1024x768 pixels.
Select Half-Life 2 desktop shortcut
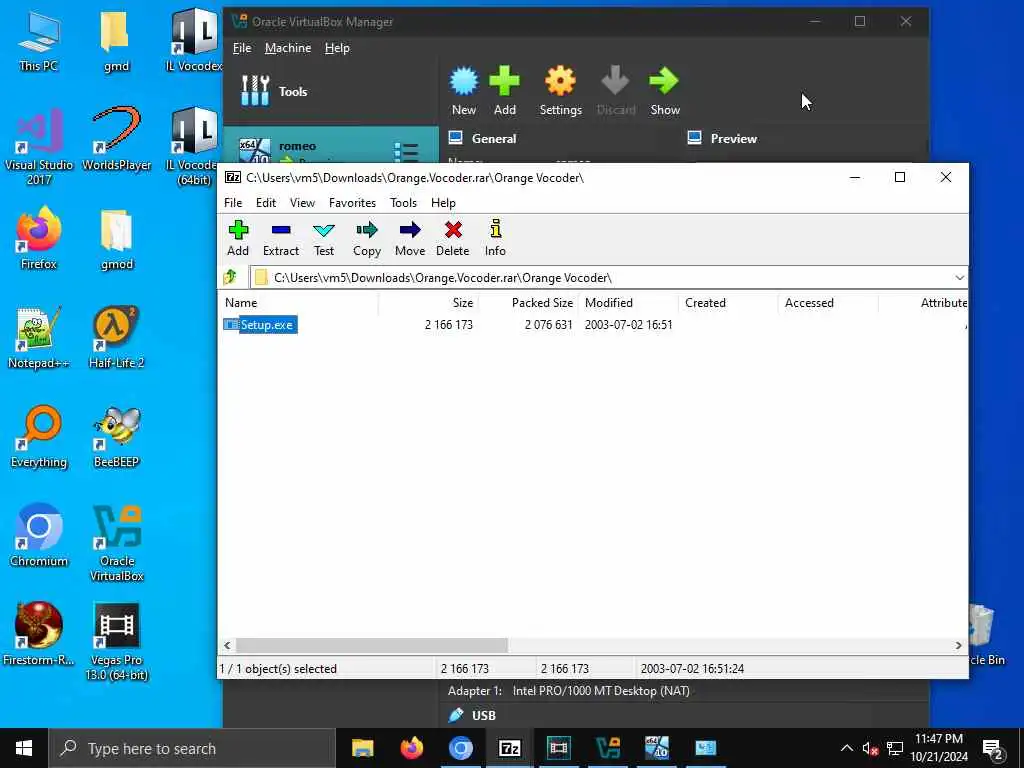[x=116, y=338]
